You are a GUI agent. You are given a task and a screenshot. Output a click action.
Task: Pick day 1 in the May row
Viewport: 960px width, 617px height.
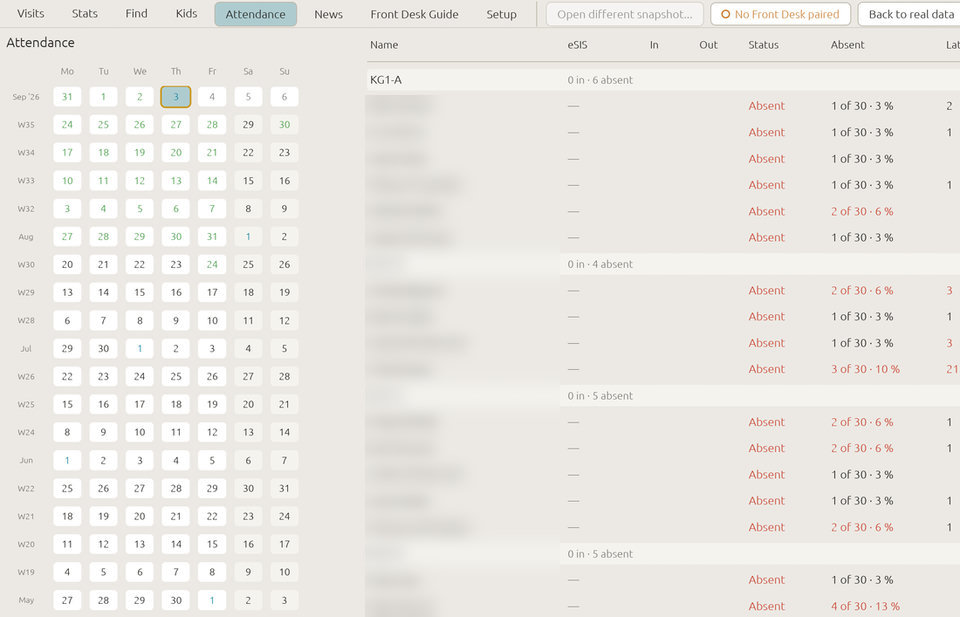click(212, 600)
